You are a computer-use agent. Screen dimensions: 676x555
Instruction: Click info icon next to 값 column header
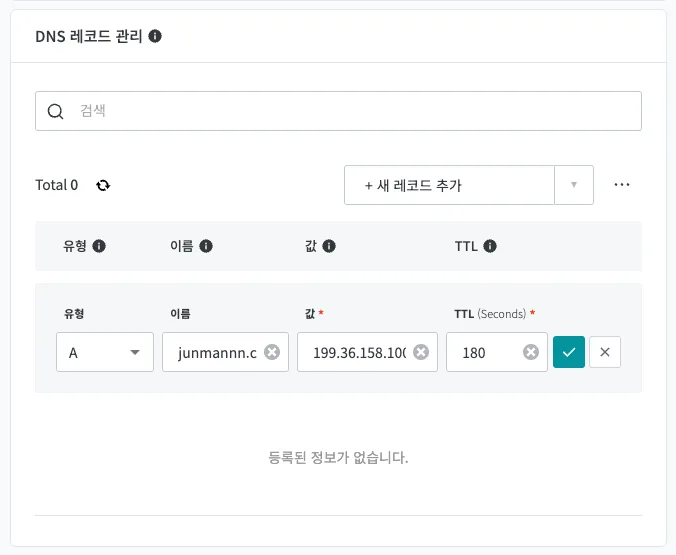click(x=329, y=246)
